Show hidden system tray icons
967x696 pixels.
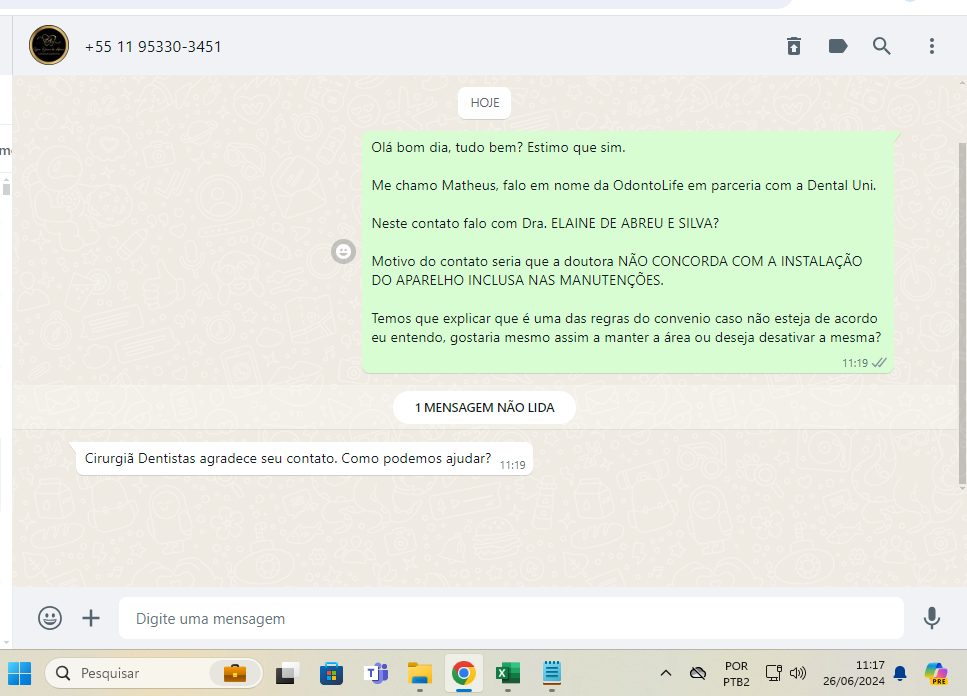[x=665, y=673]
